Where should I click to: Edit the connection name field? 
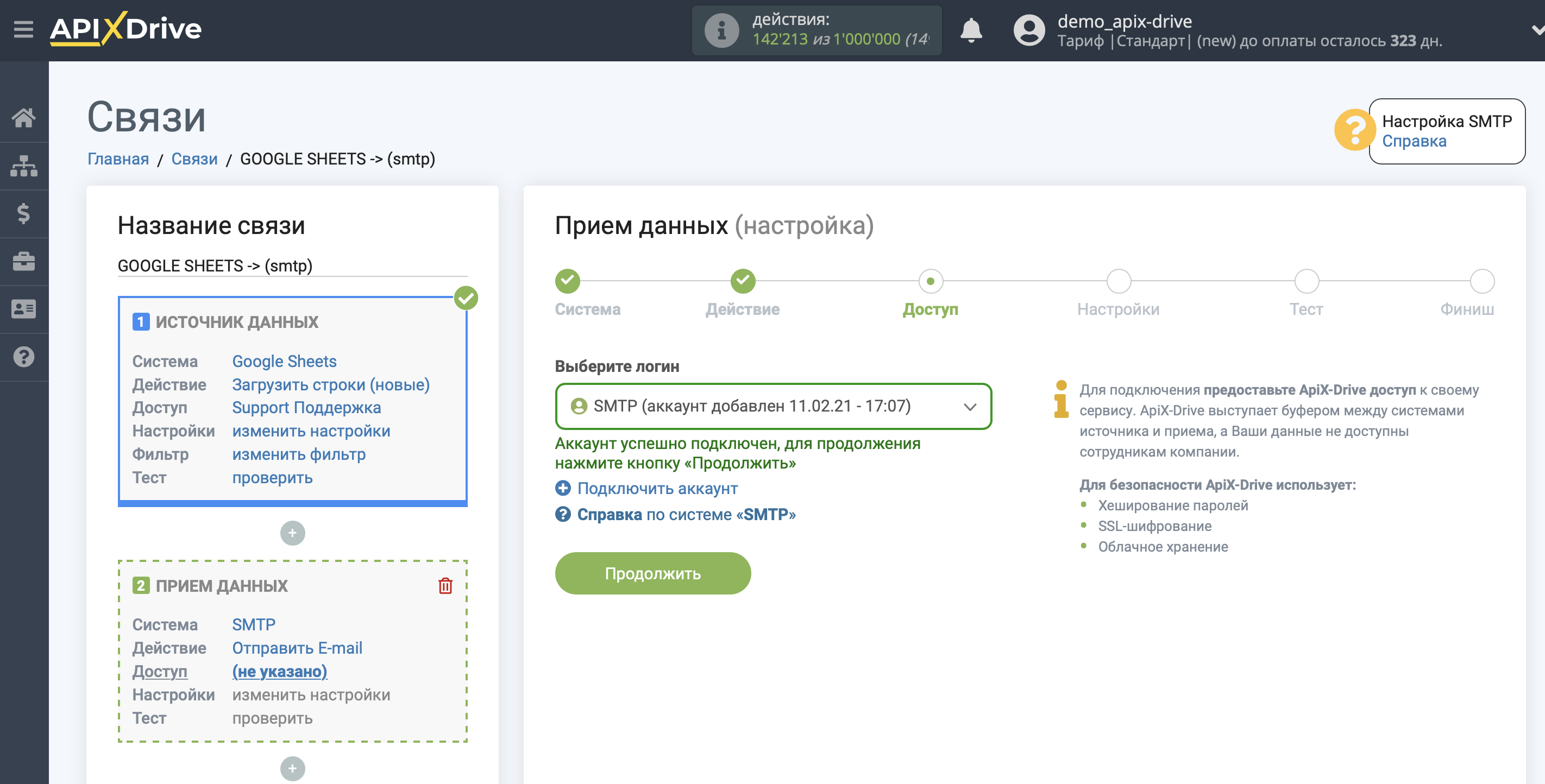tap(292, 265)
